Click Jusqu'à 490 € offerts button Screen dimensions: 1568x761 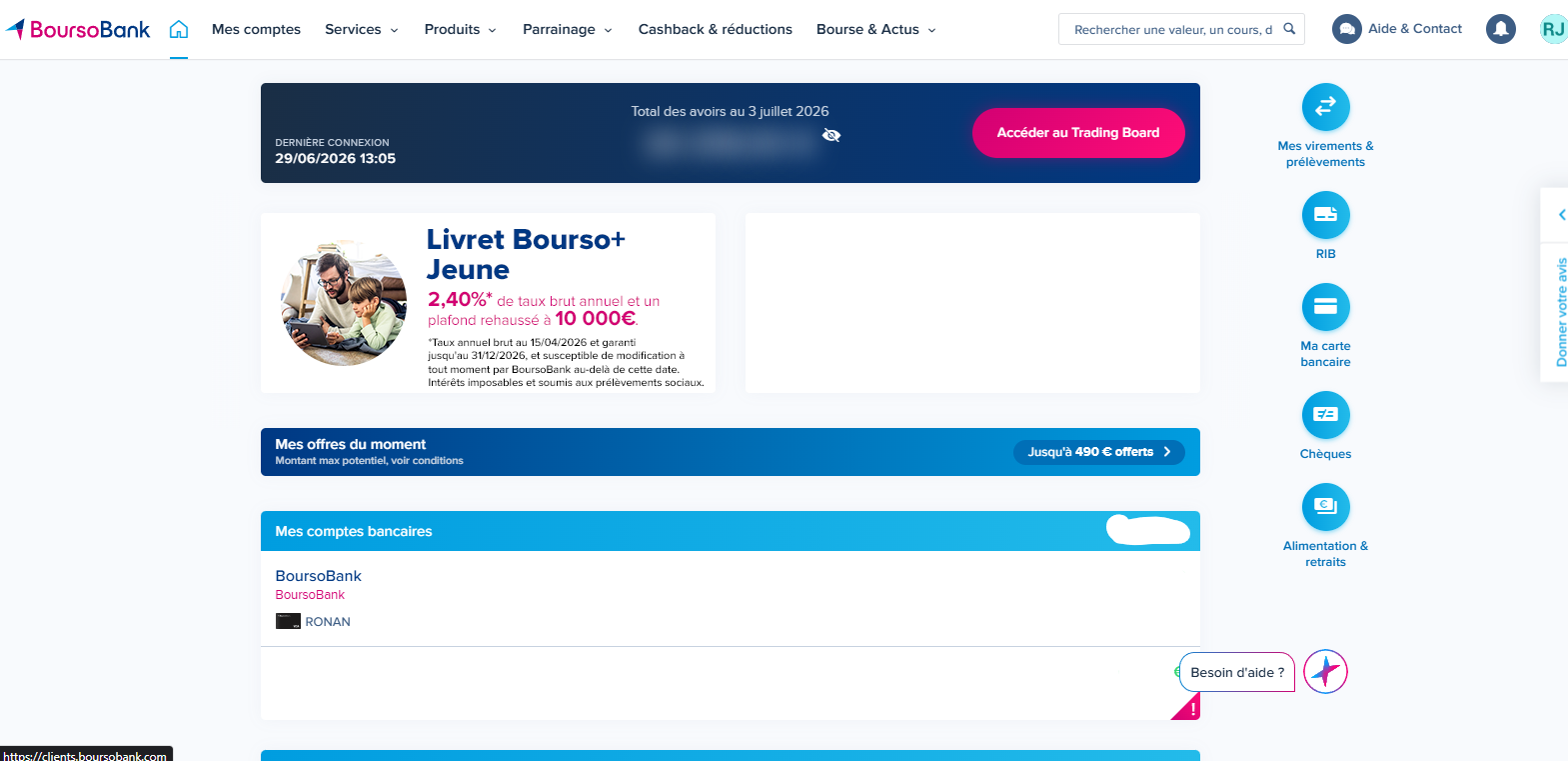click(x=1099, y=452)
